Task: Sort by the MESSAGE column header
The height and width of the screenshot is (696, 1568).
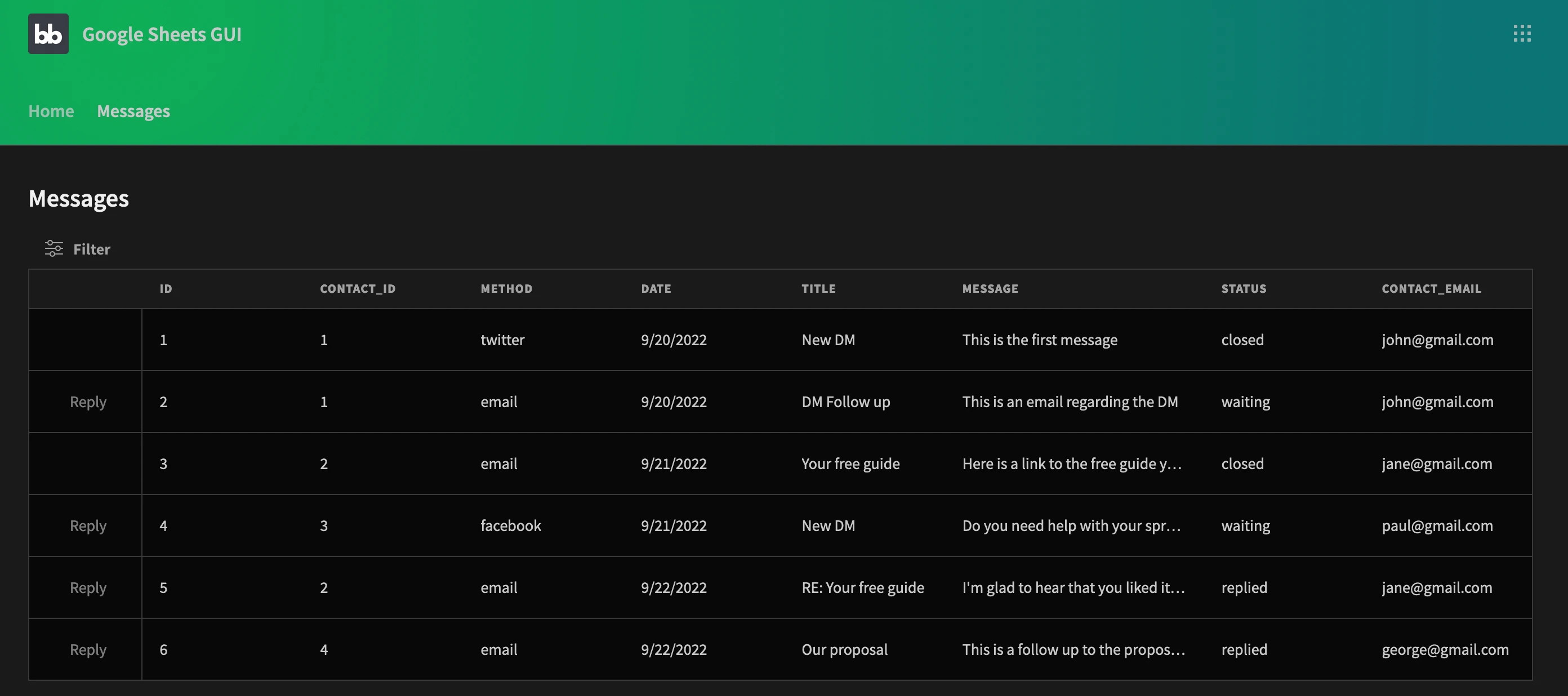Action: (x=990, y=288)
